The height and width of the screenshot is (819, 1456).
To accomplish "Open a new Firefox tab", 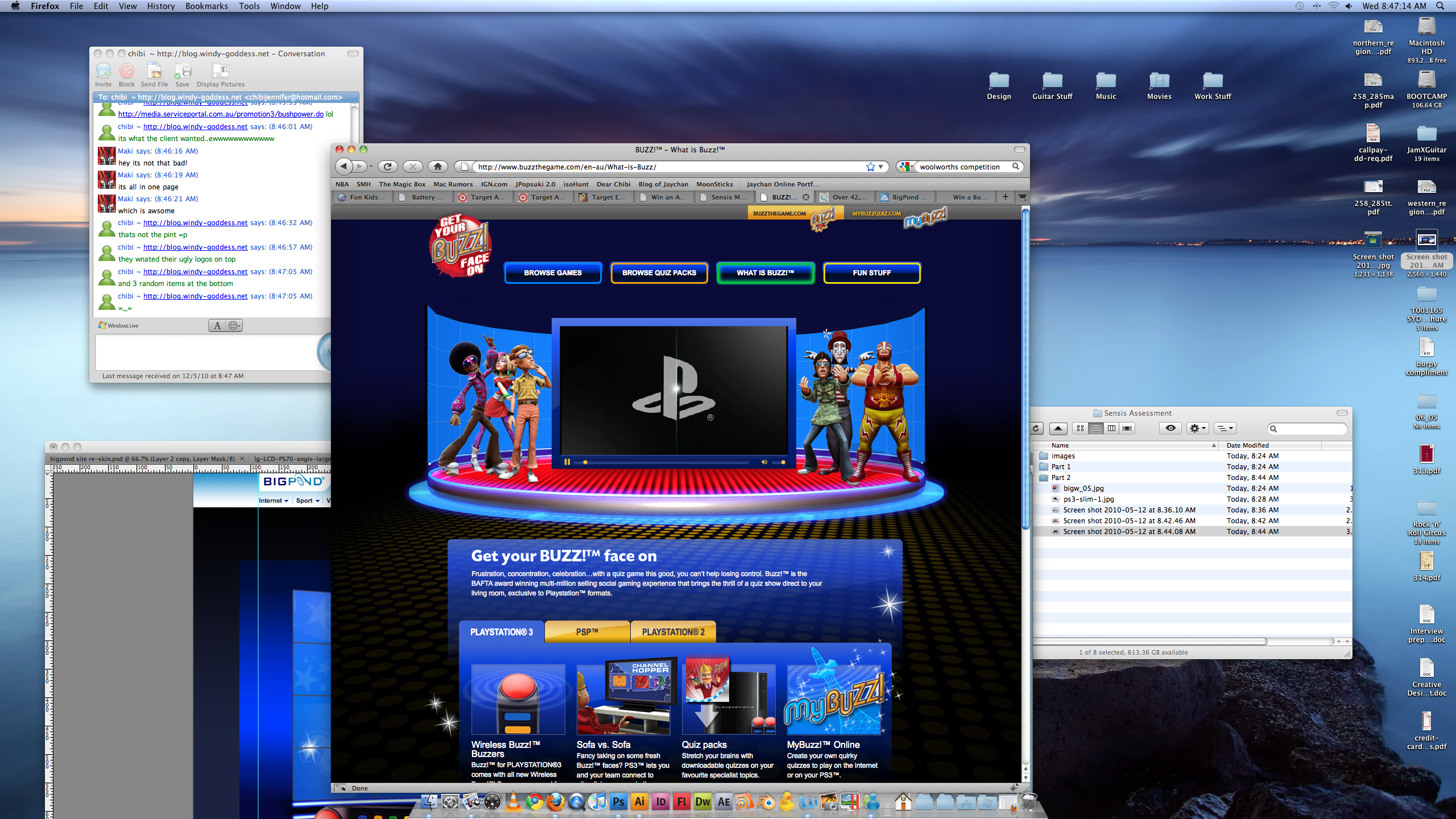I will [1006, 197].
